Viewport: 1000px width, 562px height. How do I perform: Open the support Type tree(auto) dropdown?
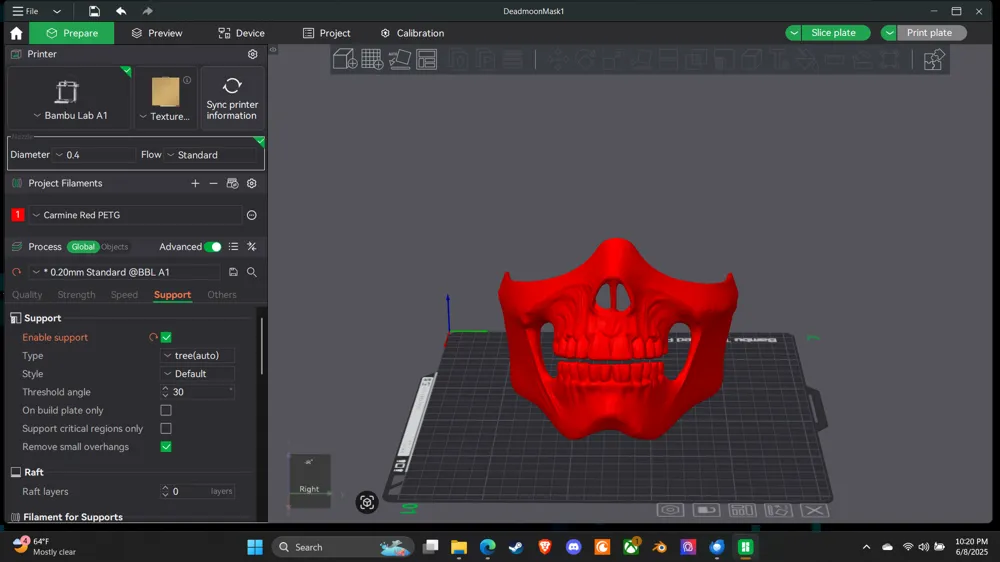[198, 355]
